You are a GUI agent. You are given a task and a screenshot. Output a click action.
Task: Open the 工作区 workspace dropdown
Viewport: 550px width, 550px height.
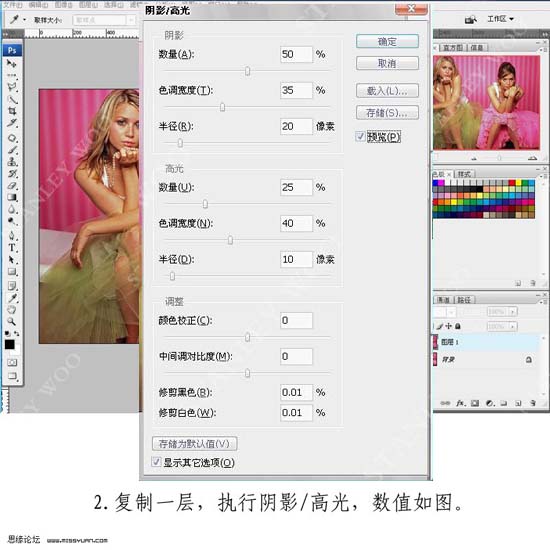(x=500, y=19)
